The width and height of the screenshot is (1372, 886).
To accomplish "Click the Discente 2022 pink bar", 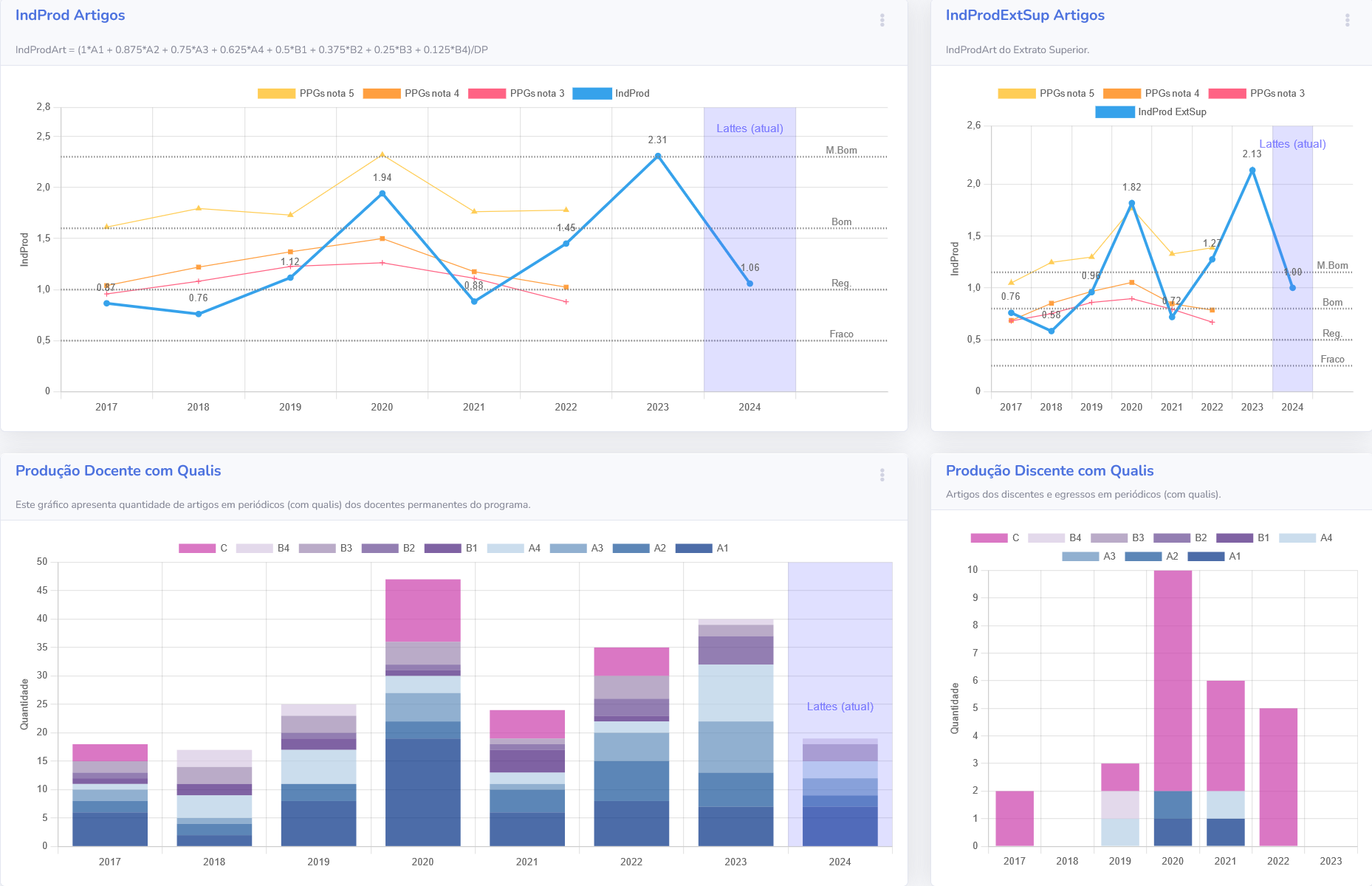I will (1278, 777).
